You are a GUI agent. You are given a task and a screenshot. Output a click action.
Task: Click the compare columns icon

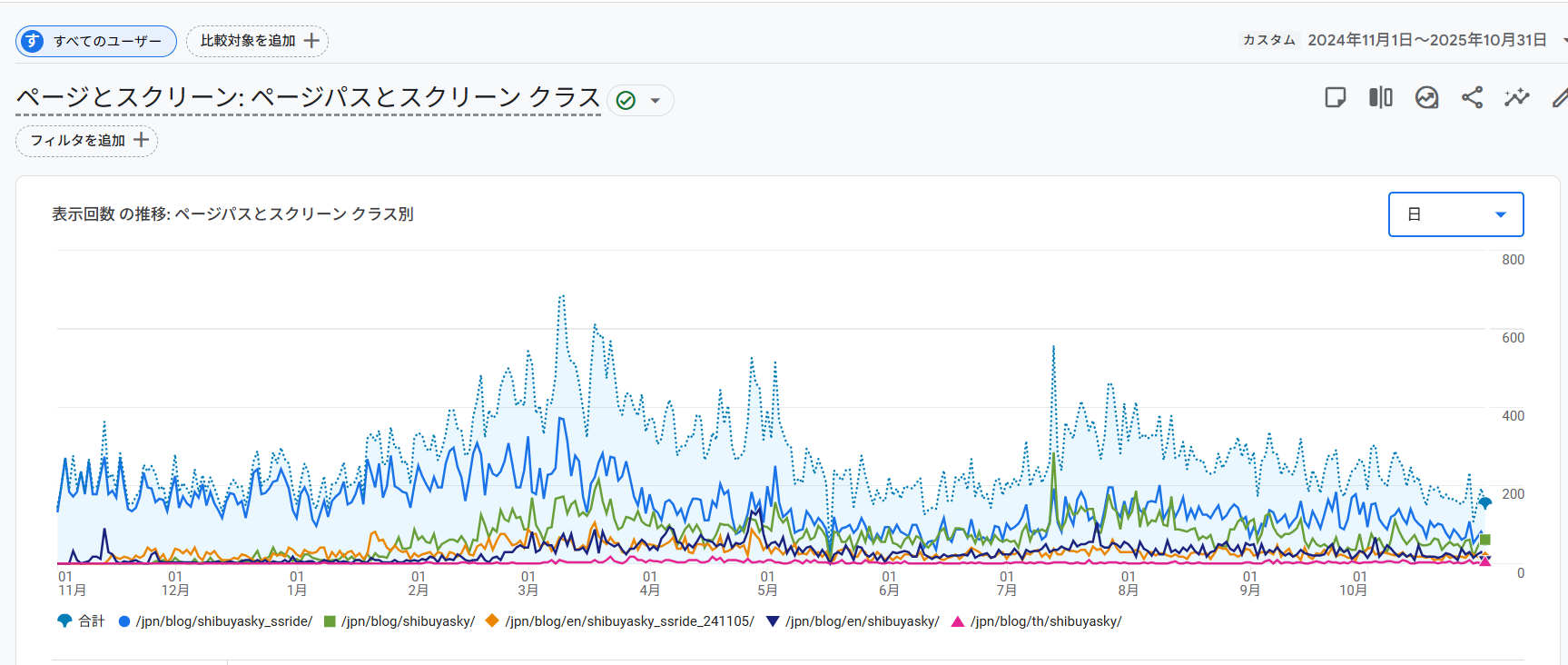pos(1380,97)
